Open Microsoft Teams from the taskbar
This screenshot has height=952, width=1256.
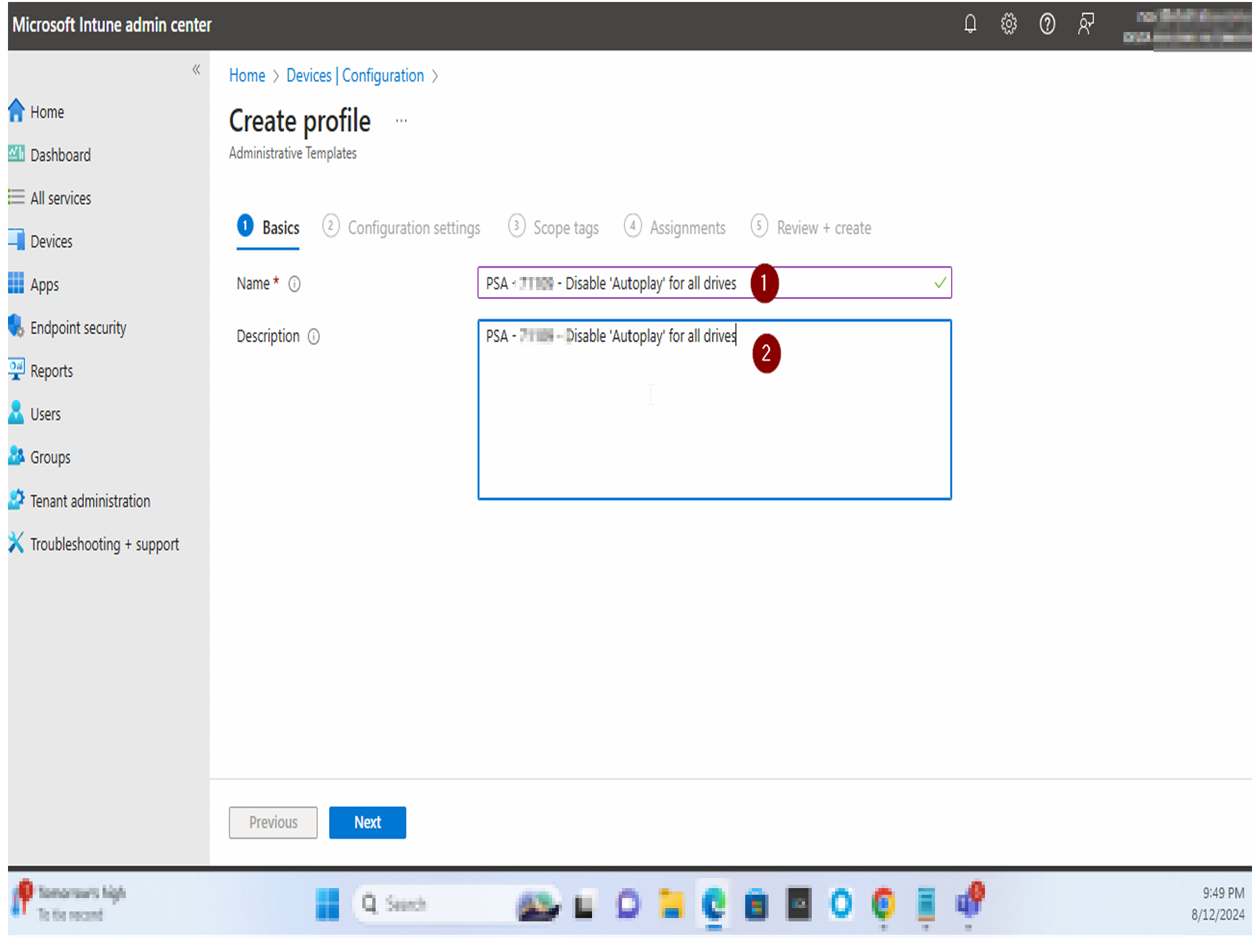[x=968, y=903]
